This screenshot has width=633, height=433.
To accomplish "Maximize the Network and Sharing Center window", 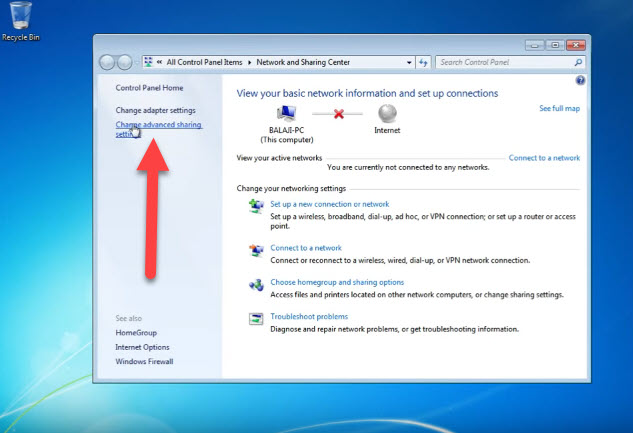I will (x=555, y=45).
